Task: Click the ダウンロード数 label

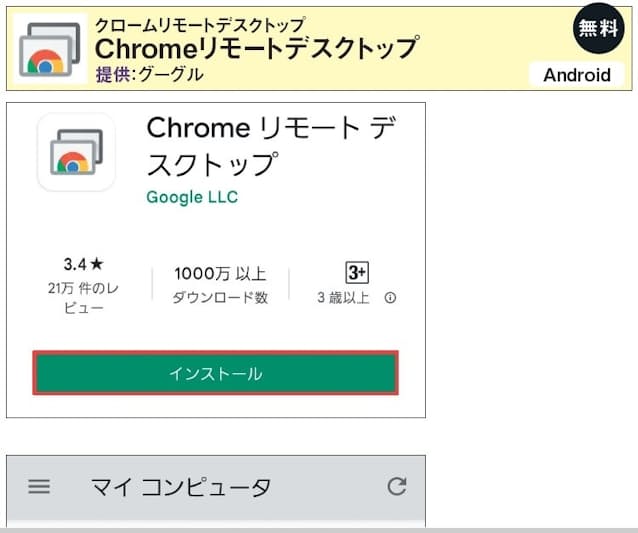Action: click(x=220, y=298)
